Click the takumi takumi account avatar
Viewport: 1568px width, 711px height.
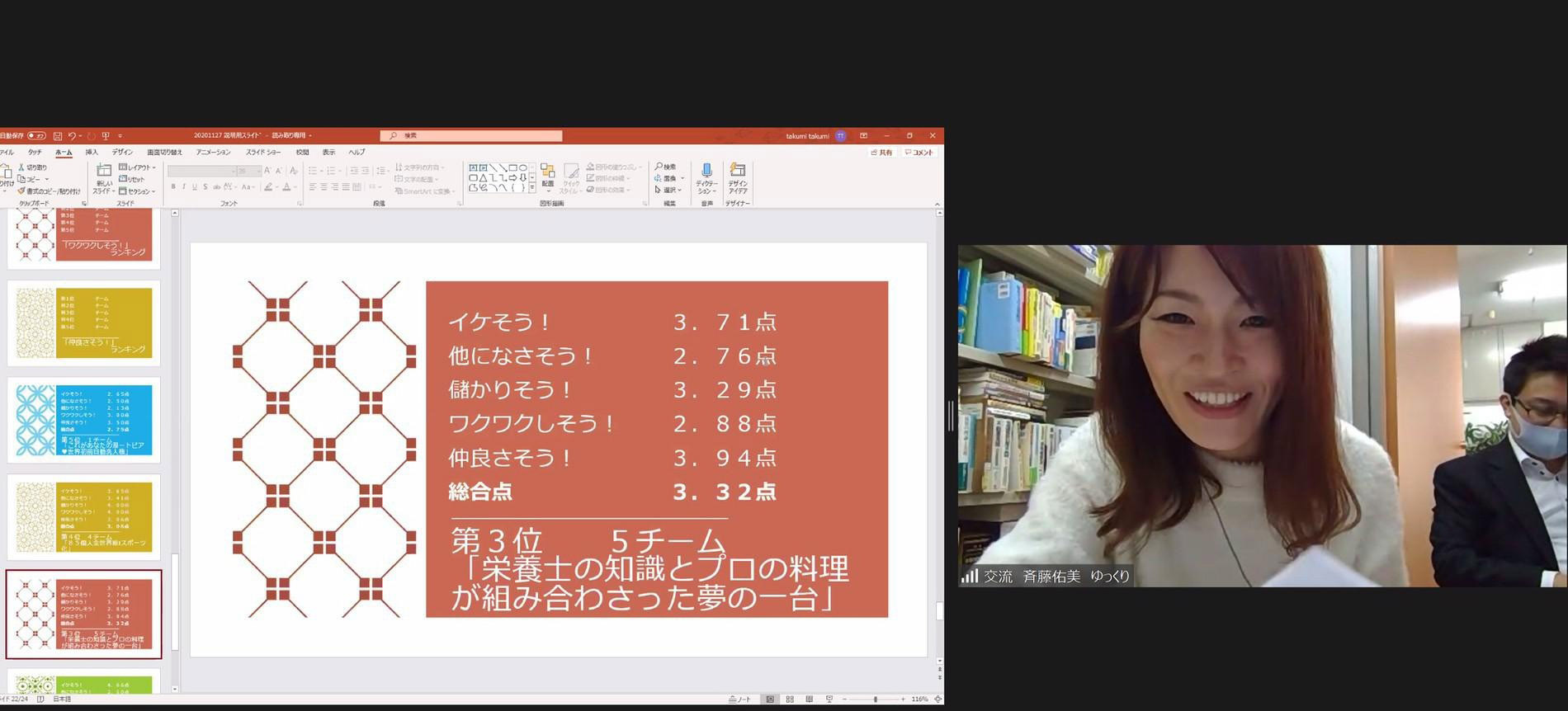[x=841, y=135]
